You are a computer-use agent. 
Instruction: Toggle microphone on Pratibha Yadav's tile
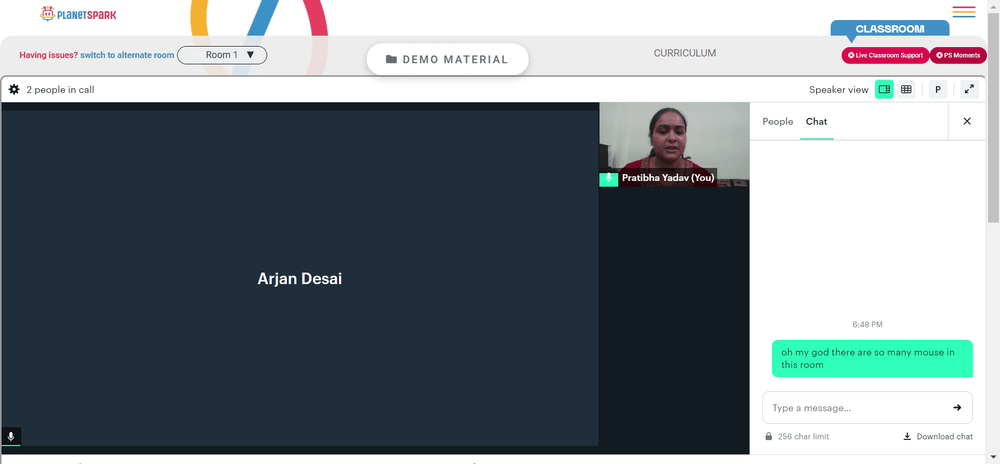click(608, 178)
